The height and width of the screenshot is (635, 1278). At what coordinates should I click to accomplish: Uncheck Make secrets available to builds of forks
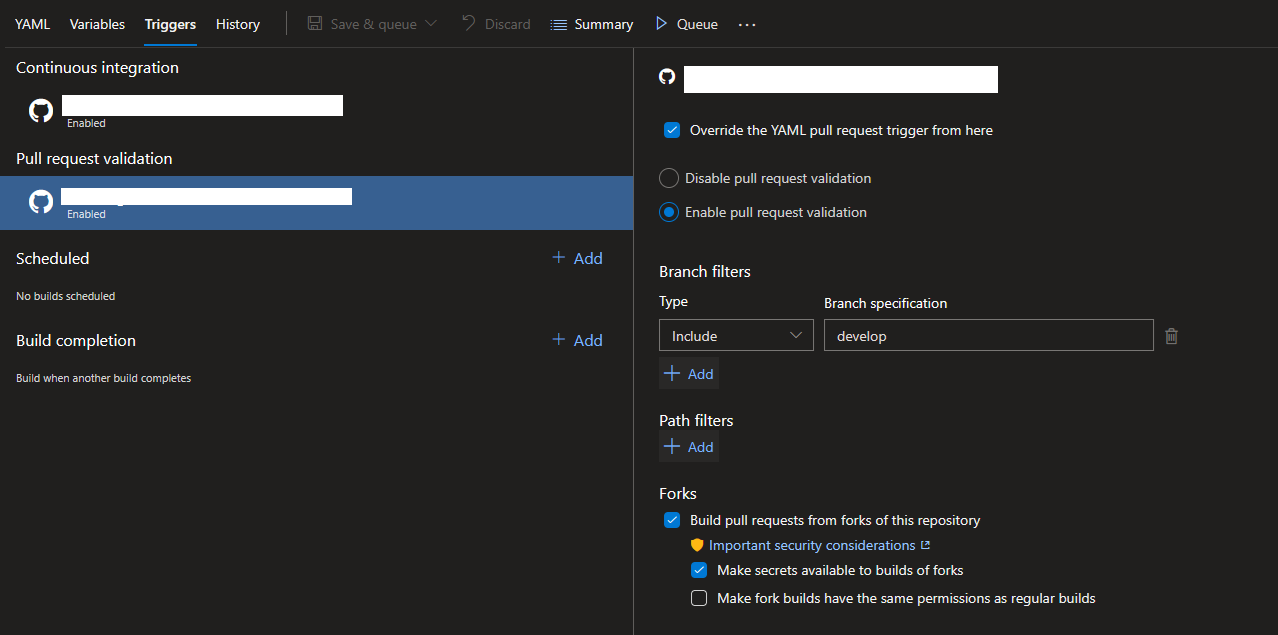(x=699, y=570)
